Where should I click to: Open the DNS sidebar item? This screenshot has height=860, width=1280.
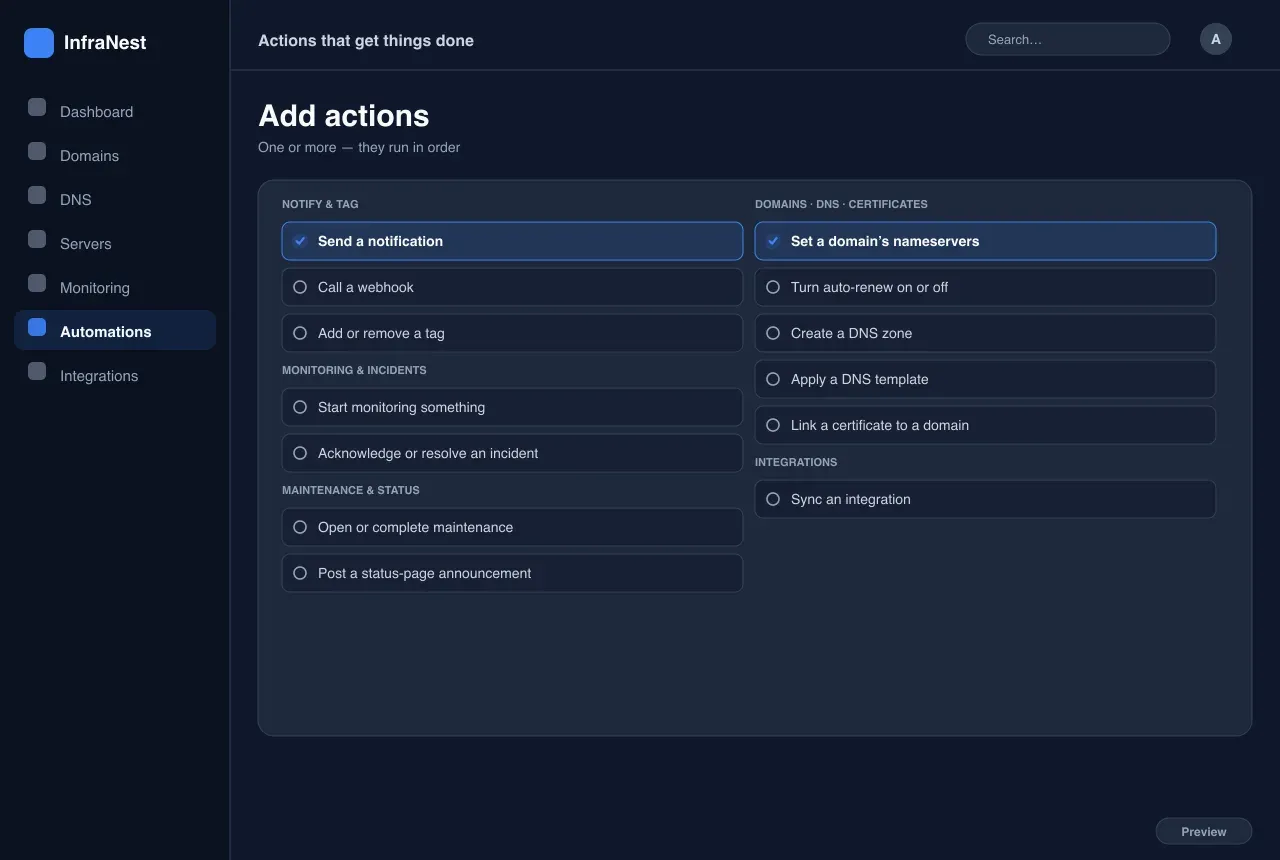pyautogui.click(x=115, y=200)
